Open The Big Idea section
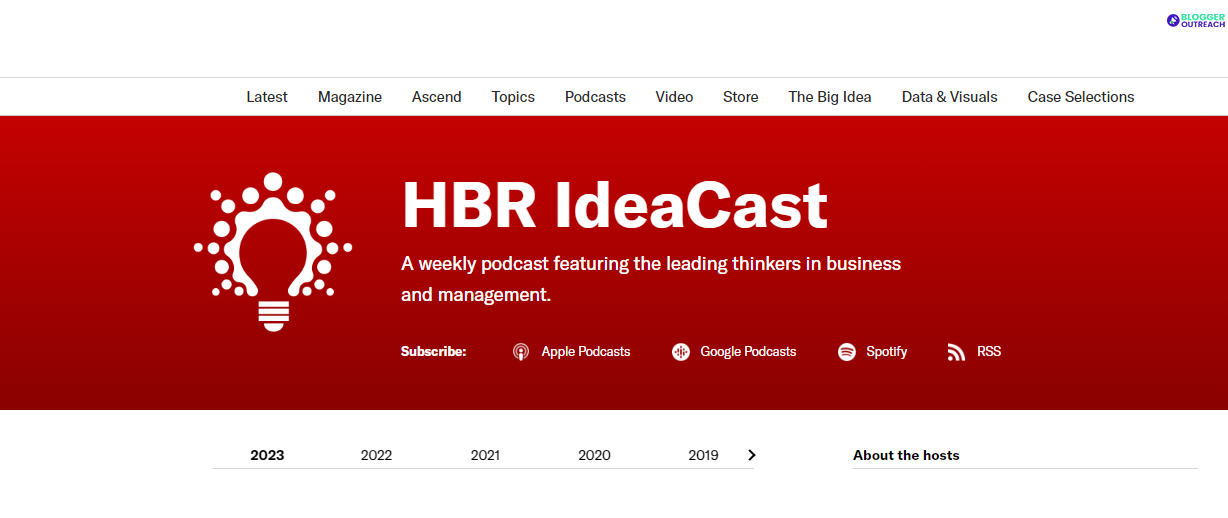The image size is (1228, 518). 830,97
